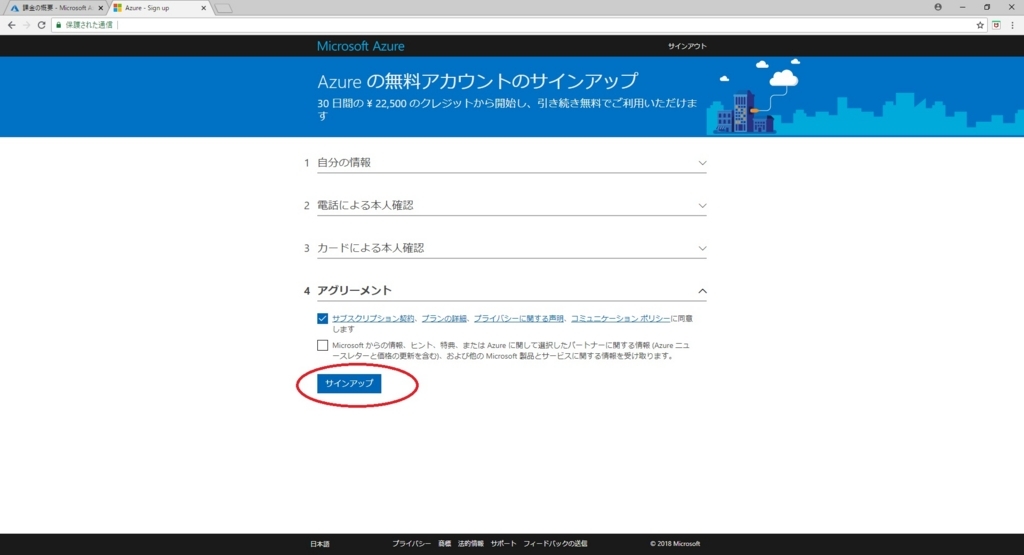Screen dimensions: 1024x555
Task: Open フィードバックの送信 footer link
Action: click(555, 543)
